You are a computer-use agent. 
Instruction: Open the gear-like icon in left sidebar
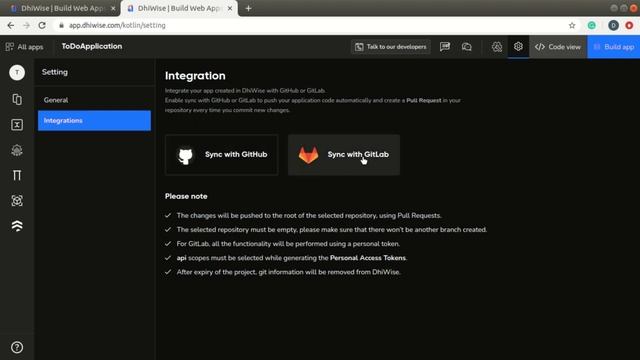click(x=17, y=150)
